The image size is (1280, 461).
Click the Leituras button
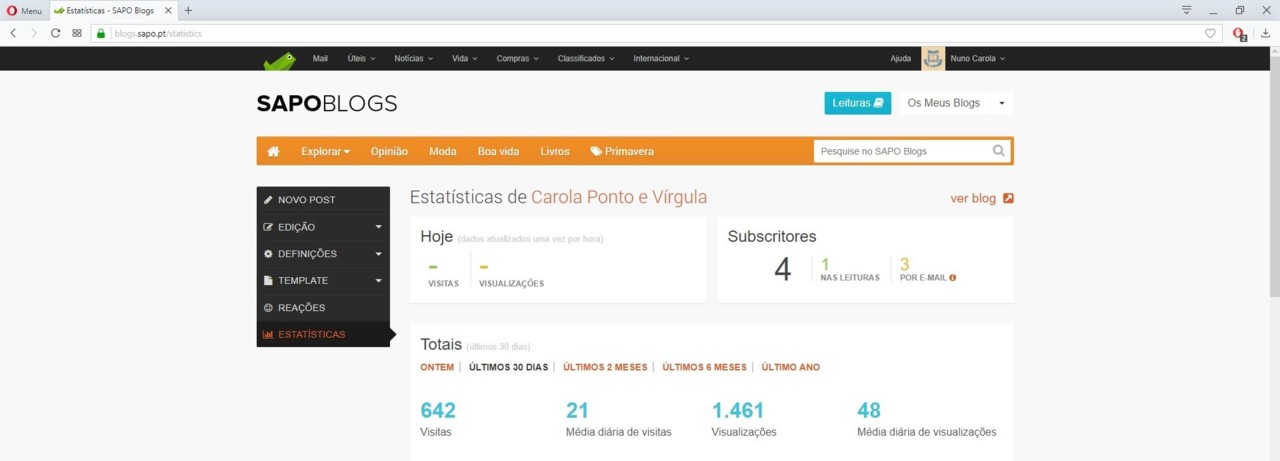point(857,103)
